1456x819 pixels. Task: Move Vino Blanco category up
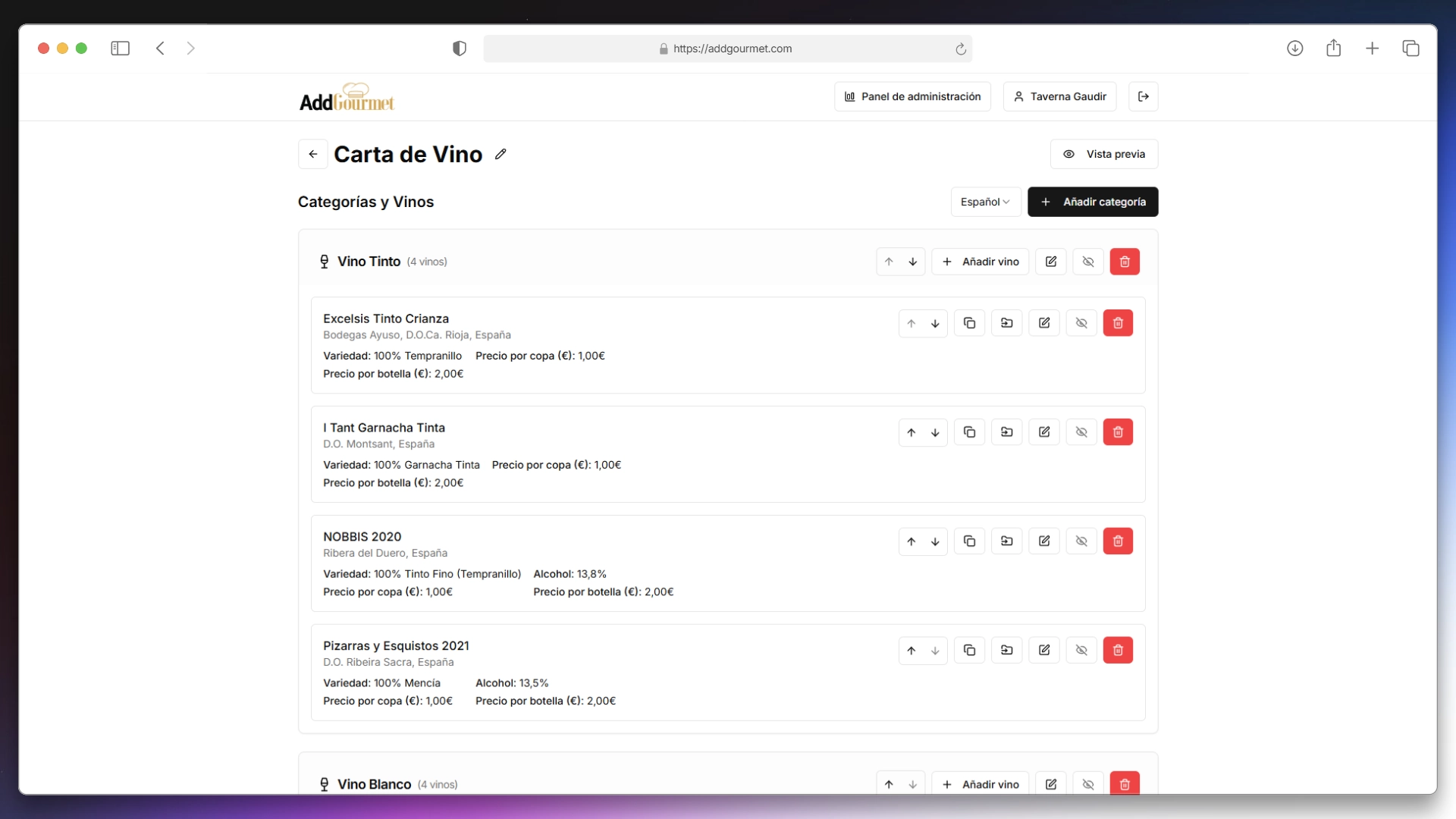pos(889,784)
